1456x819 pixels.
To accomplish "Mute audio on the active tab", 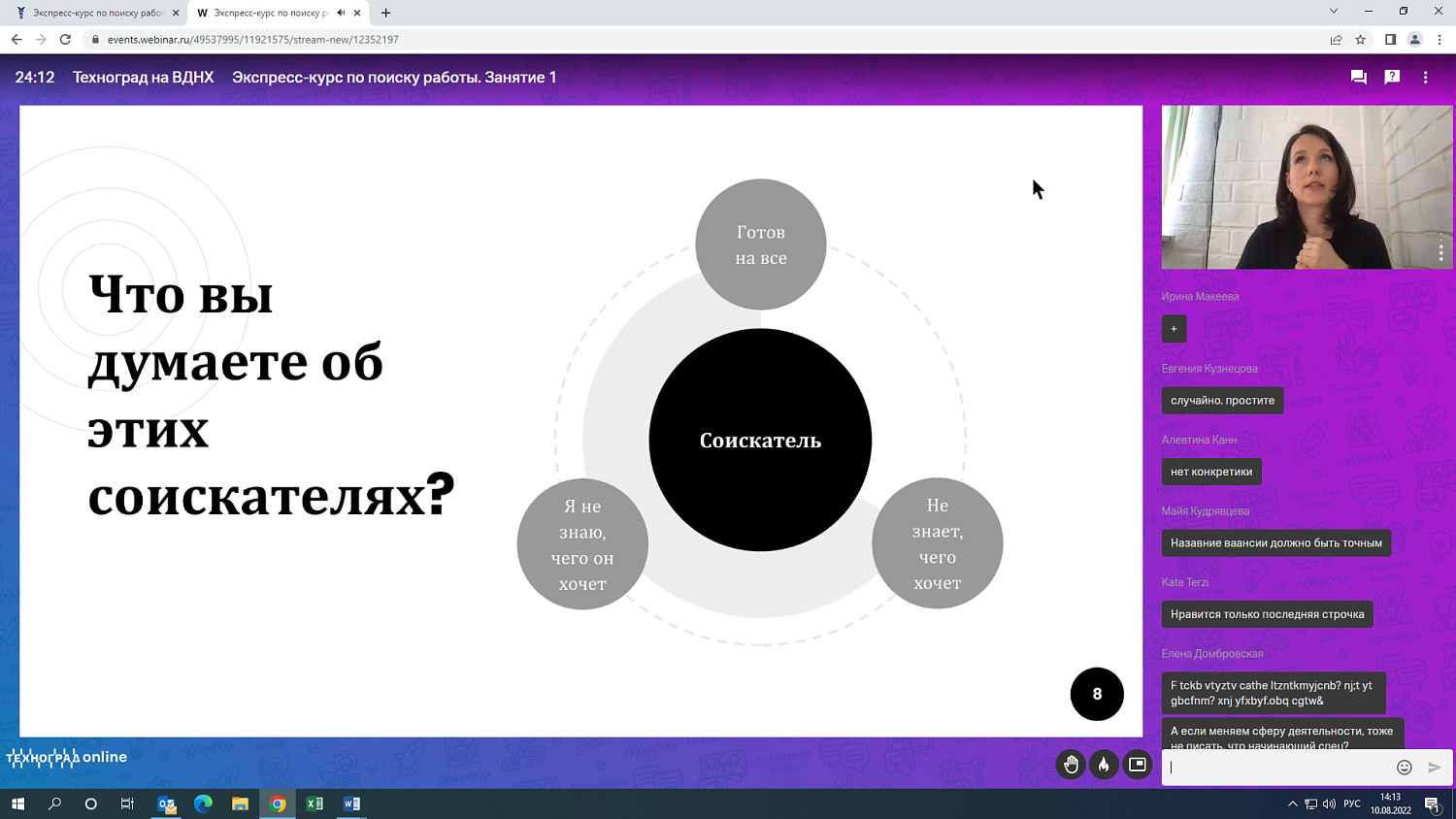I will point(341,13).
